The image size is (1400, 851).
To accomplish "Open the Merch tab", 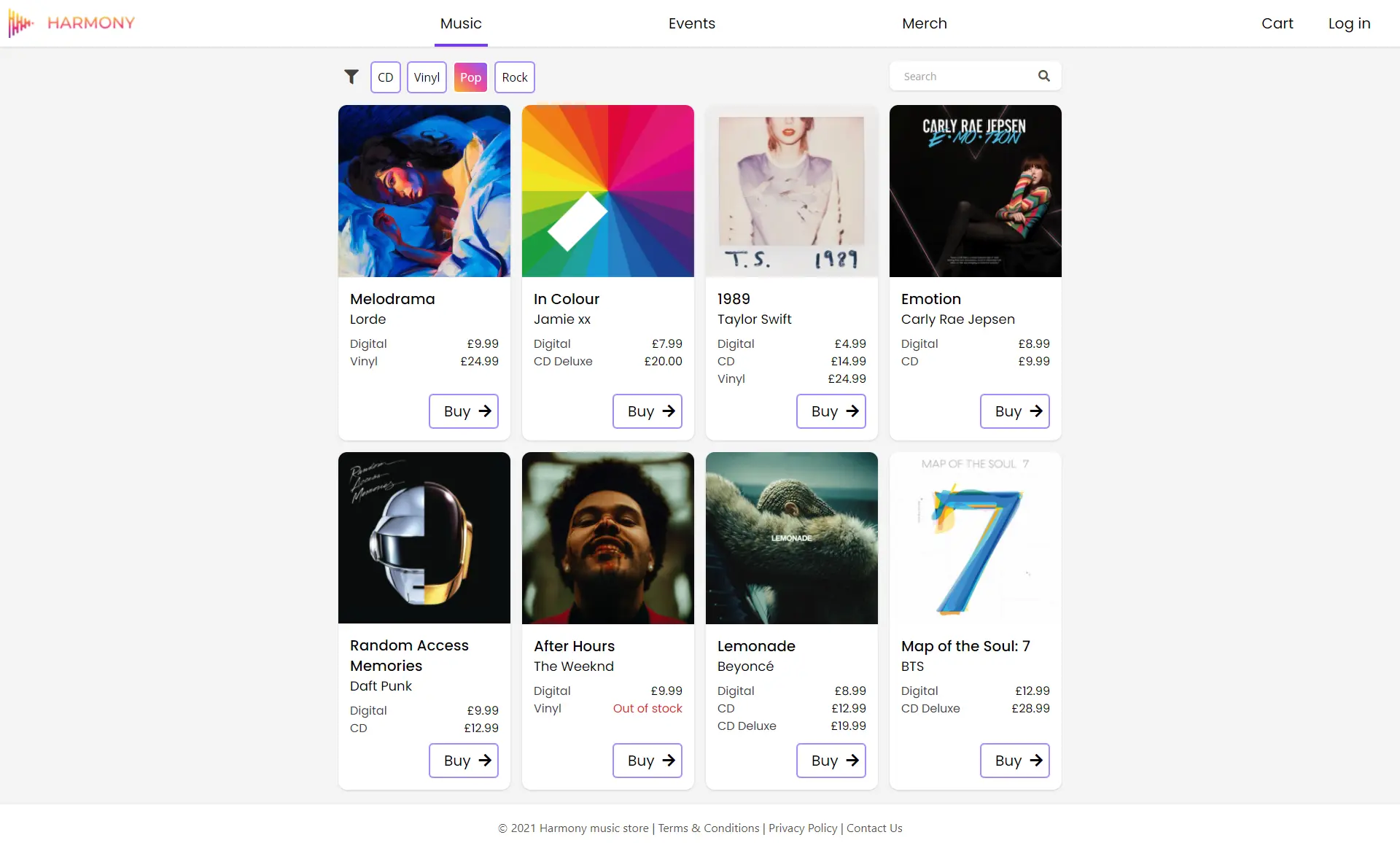I will [x=925, y=23].
